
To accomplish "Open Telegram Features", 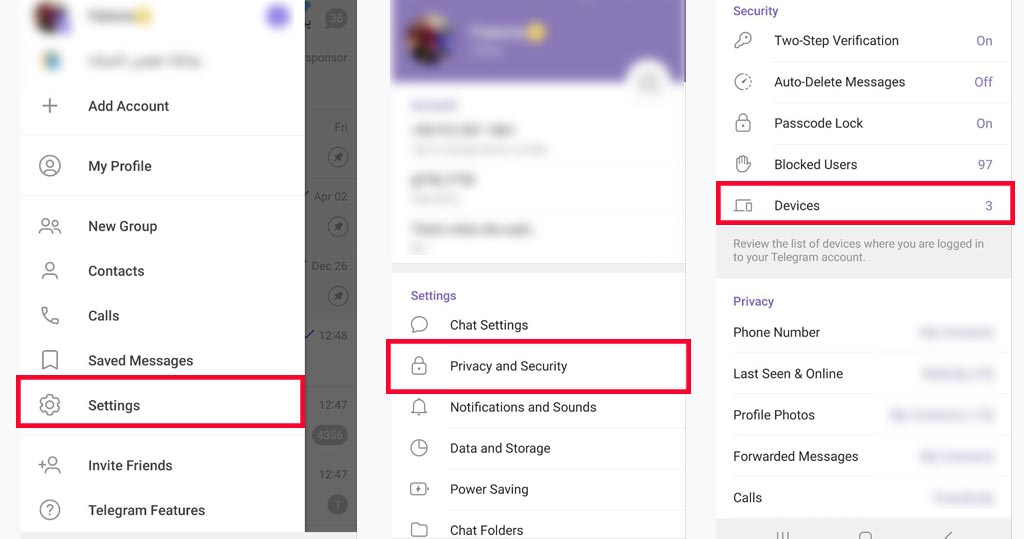I will click(163, 510).
